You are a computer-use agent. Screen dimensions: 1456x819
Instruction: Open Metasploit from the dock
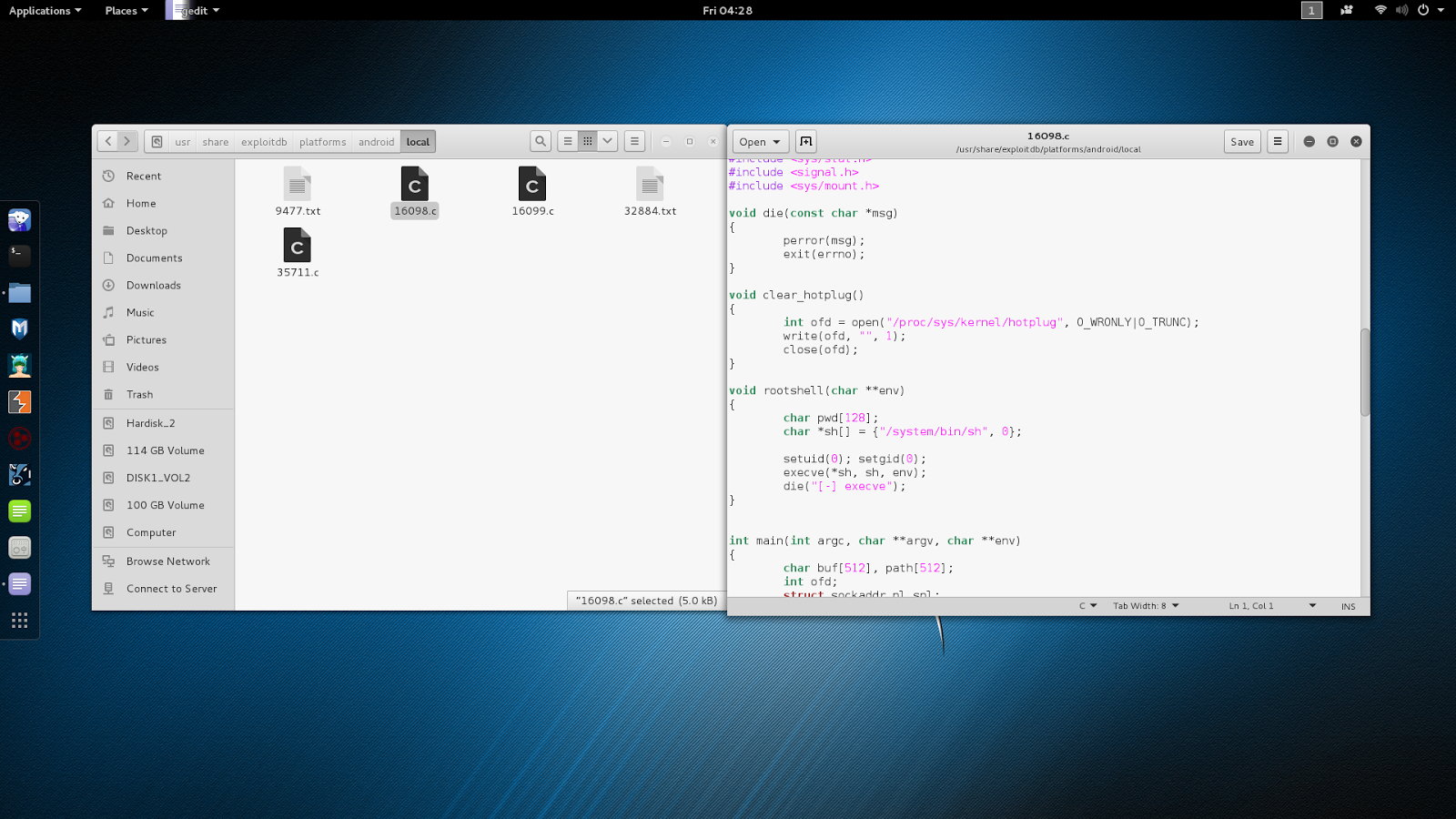click(x=20, y=329)
